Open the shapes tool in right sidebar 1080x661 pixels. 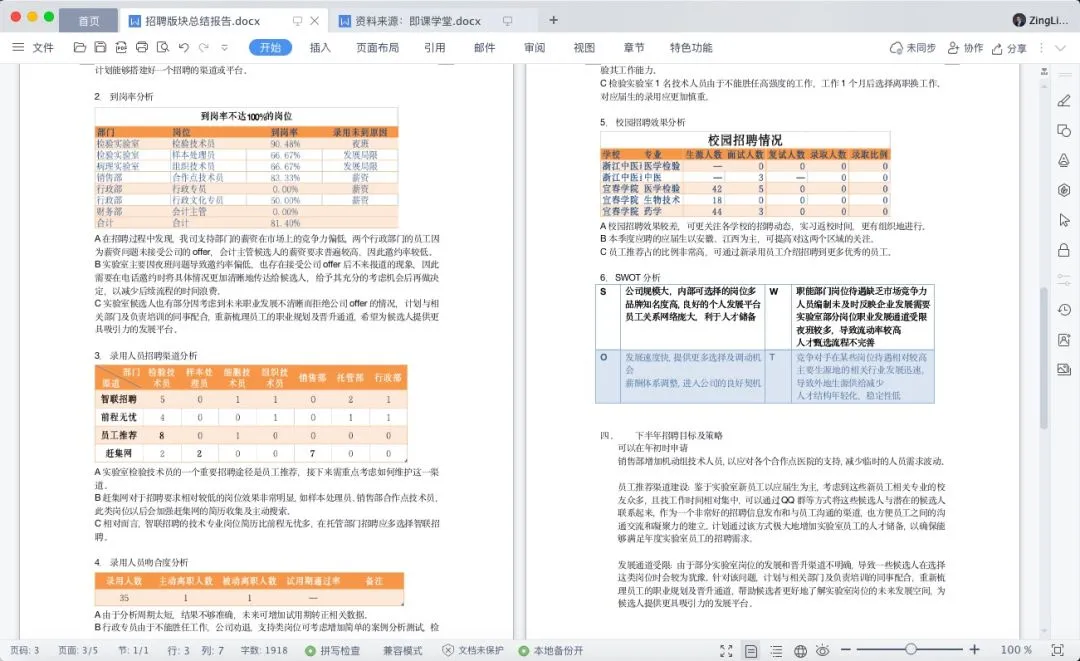pos(1064,130)
